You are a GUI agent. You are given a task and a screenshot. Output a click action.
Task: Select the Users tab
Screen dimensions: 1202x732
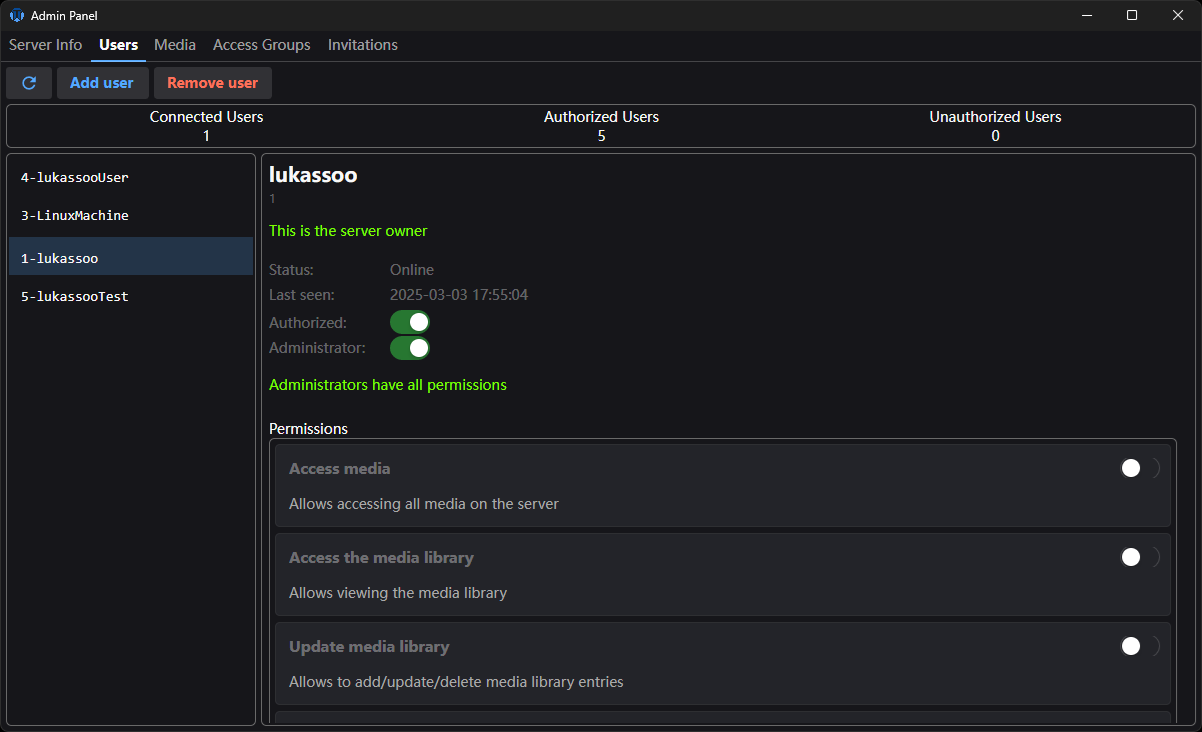click(119, 45)
